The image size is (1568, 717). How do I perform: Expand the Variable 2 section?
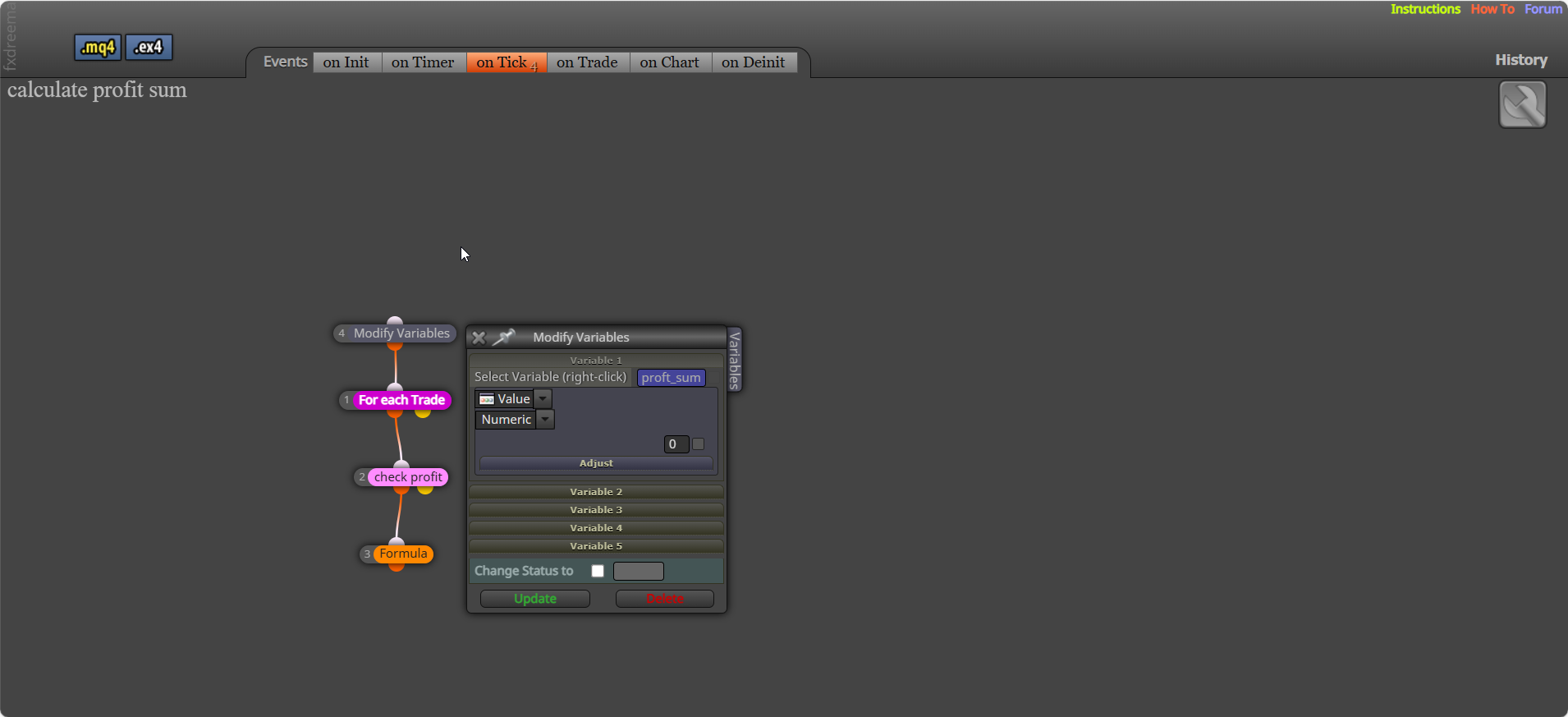click(x=596, y=492)
